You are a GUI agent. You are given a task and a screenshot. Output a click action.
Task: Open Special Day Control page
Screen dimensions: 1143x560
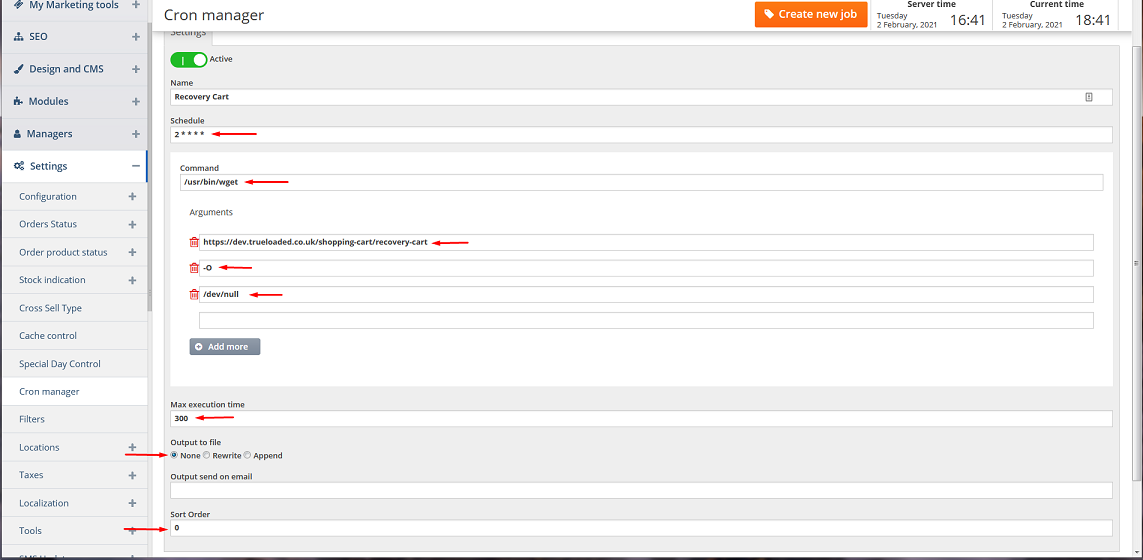pos(60,364)
